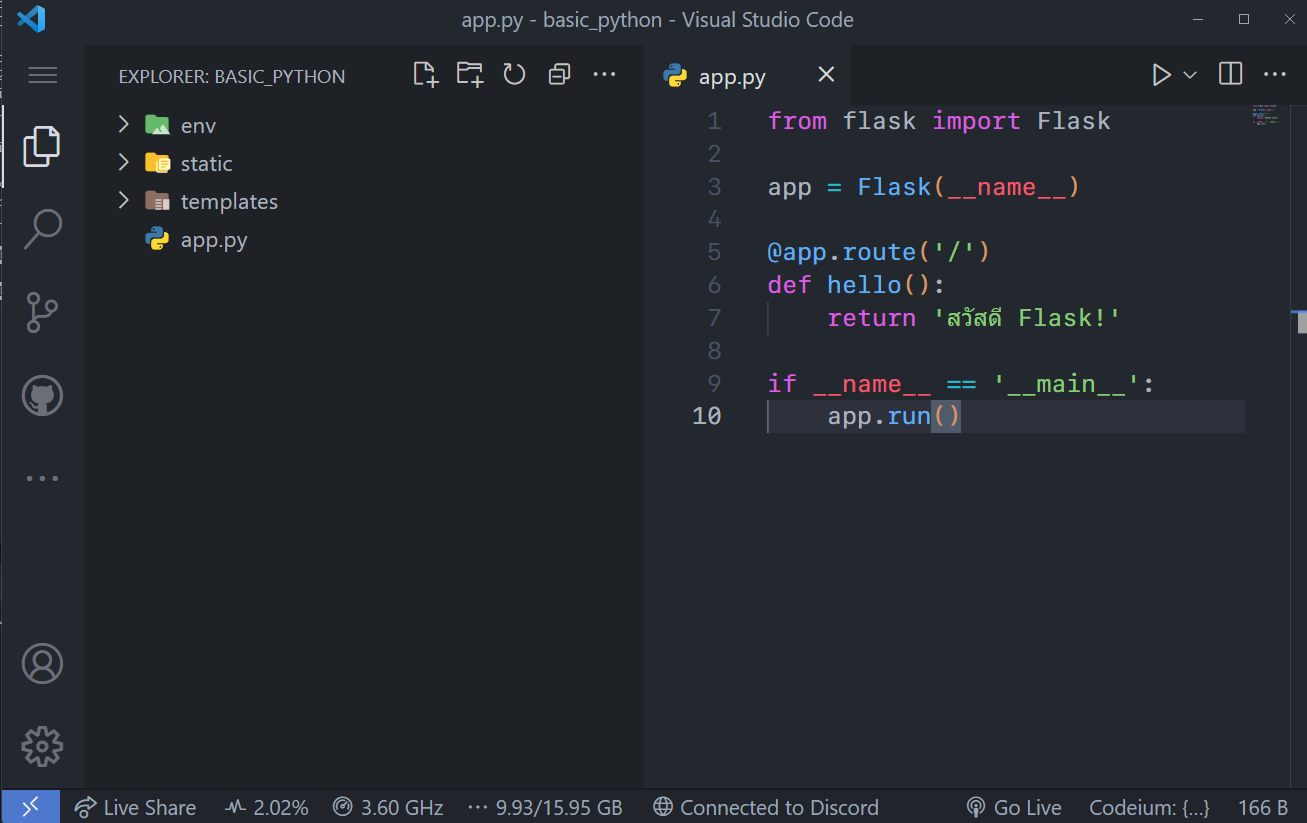Select the static folder icon
Screen dimensions: 1307x823
pyautogui.click(x=157, y=163)
